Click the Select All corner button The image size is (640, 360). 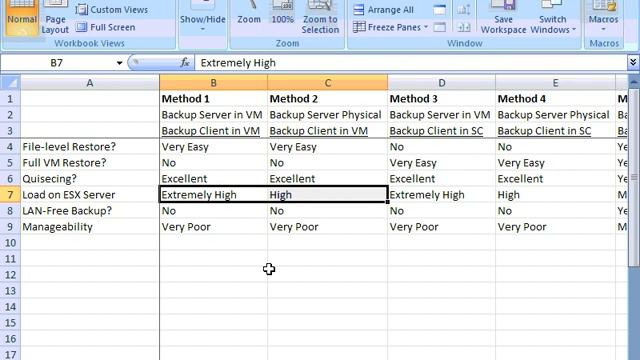pos(10,83)
